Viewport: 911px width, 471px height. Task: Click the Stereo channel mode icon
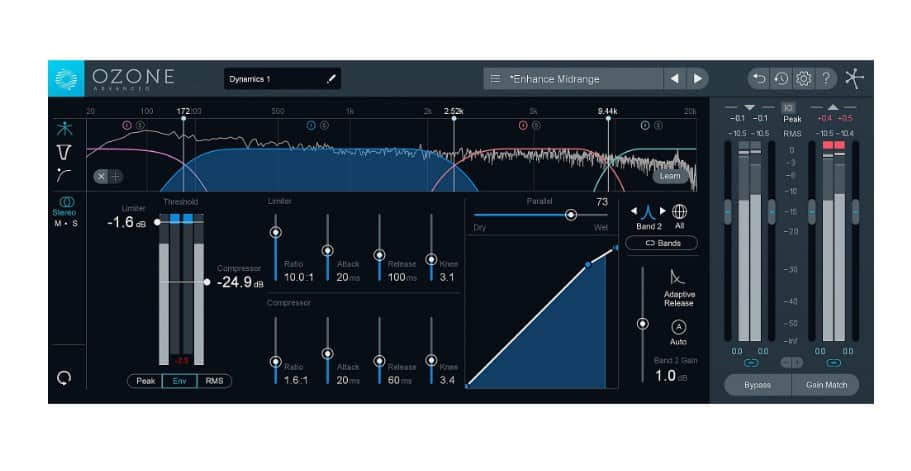(x=67, y=202)
